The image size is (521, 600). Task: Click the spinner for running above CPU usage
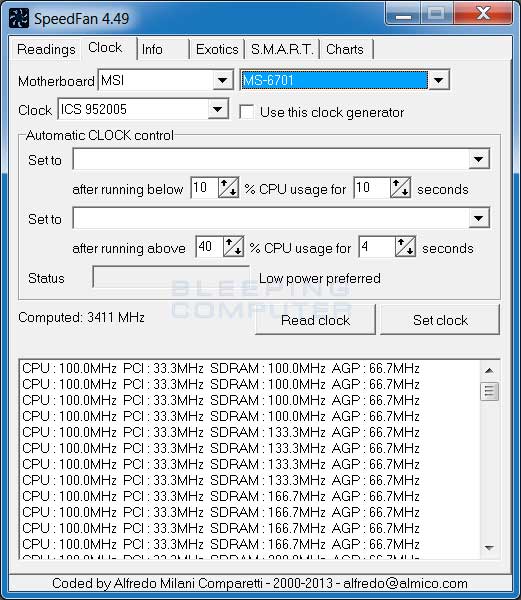coord(233,246)
